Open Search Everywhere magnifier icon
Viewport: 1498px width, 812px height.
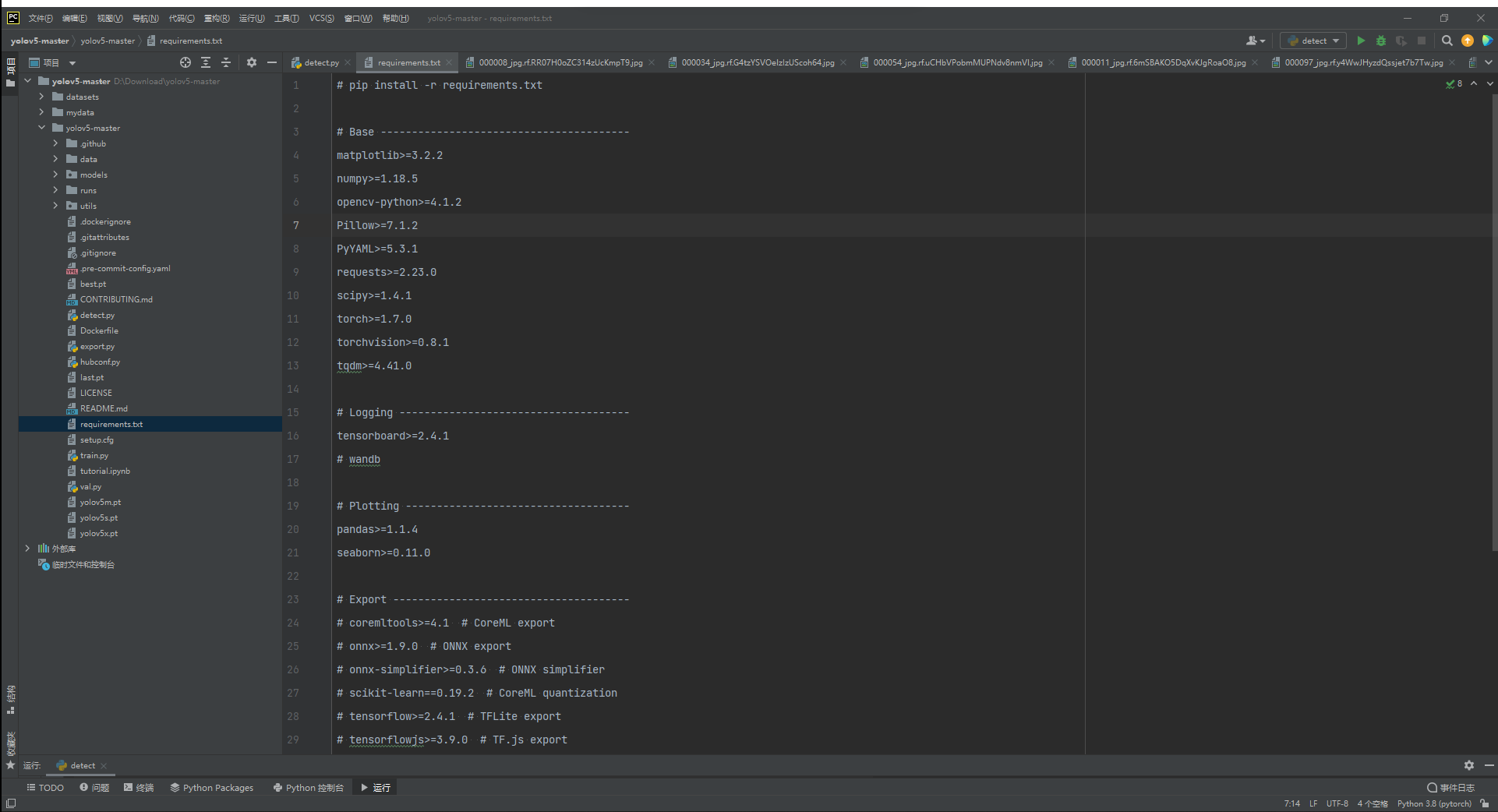click(1447, 41)
